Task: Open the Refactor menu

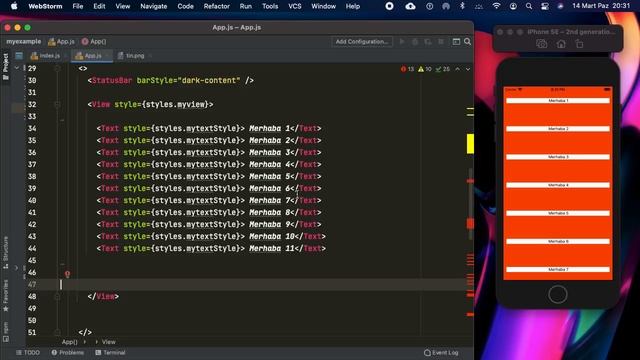Action: coord(216,6)
